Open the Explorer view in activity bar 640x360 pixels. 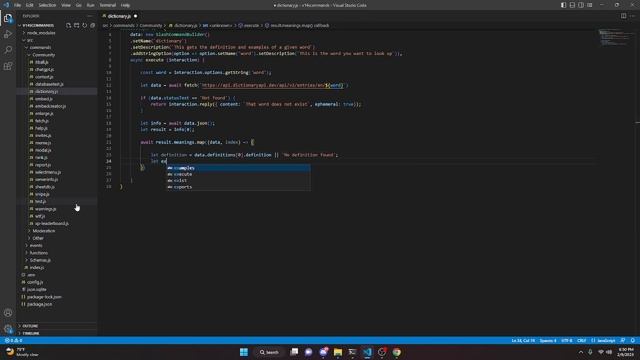pyautogui.click(x=8, y=18)
